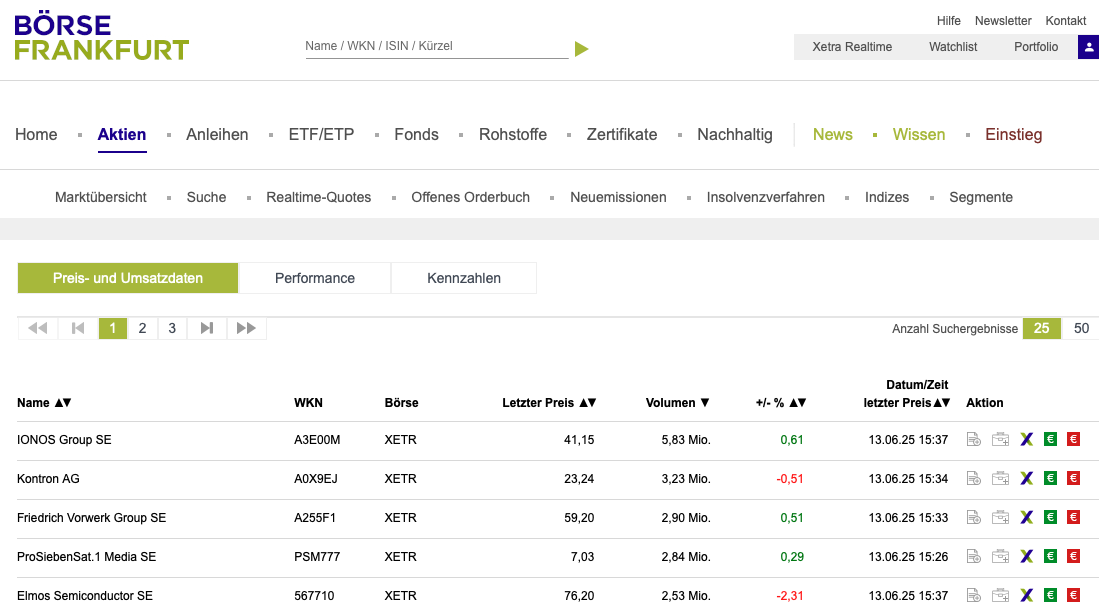Click Xetra Realtime button
Viewport: 1099px width, 616px height.
coord(852,47)
